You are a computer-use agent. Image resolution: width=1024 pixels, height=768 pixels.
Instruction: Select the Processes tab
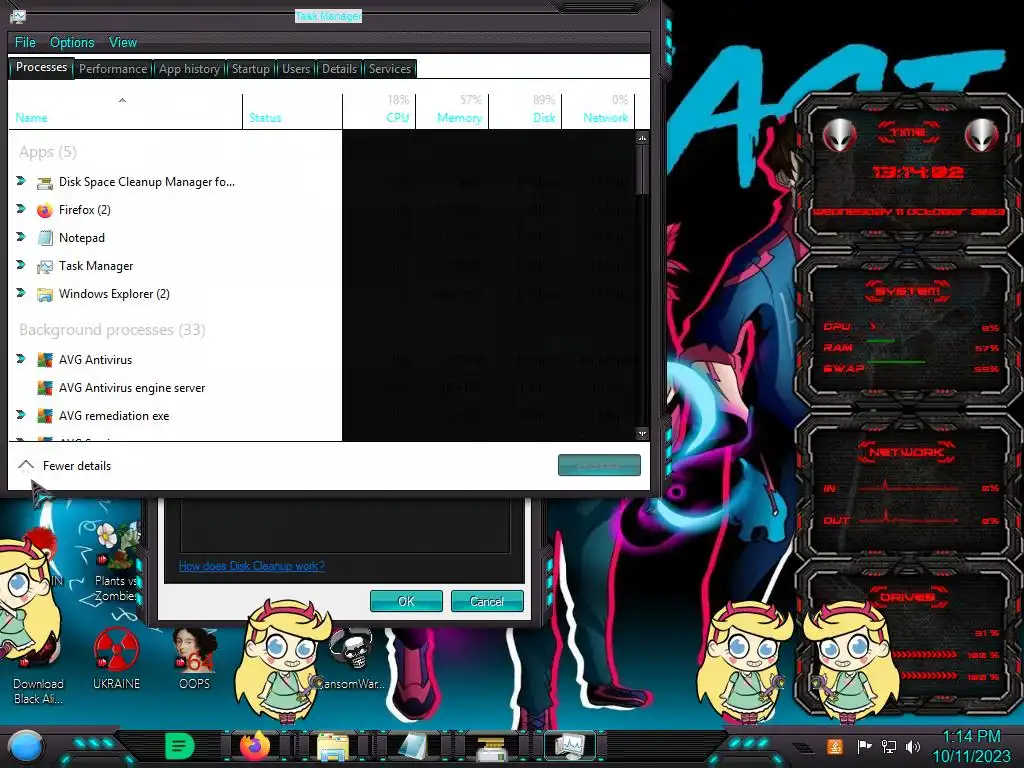(x=41, y=67)
